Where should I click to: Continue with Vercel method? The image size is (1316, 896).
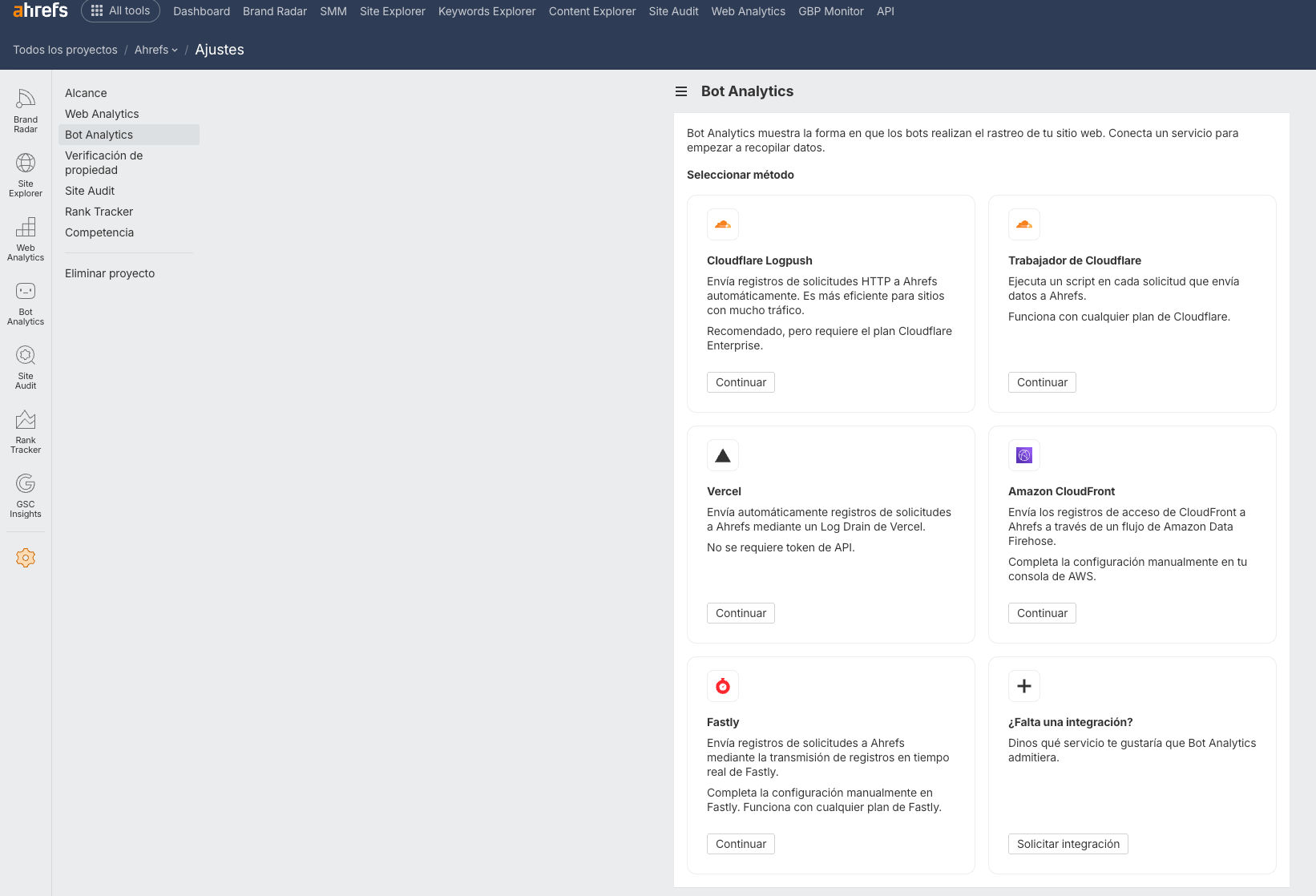point(741,613)
